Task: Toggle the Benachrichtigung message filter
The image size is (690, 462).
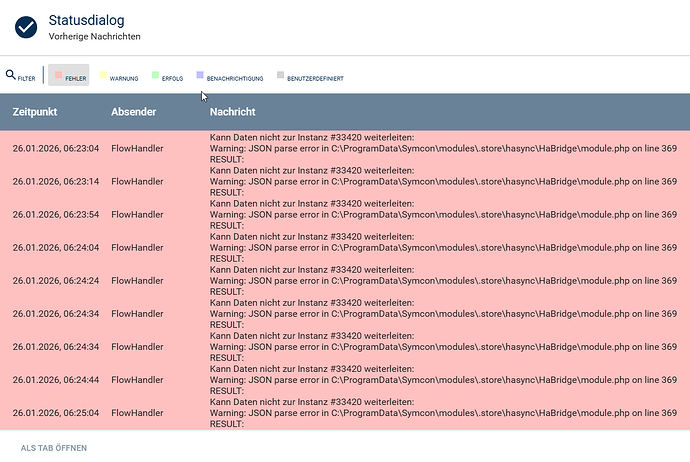Action: click(230, 75)
